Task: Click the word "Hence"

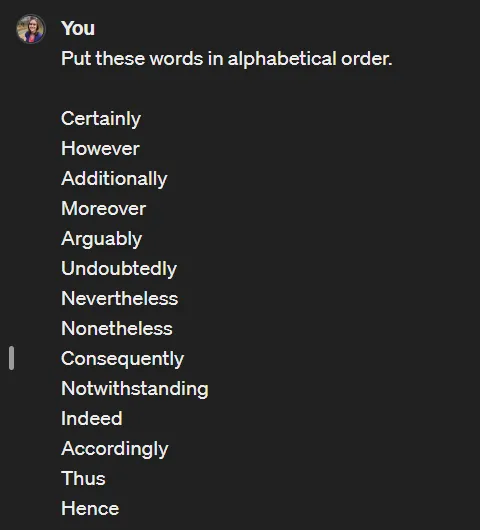Action: [90, 509]
